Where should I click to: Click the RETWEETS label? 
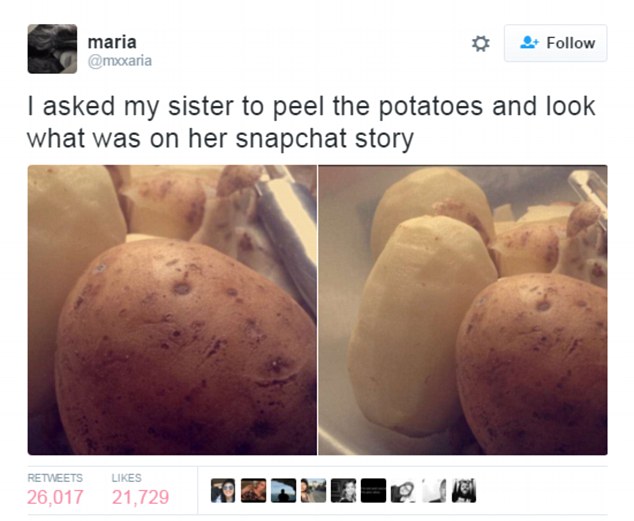pyautogui.click(x=55, y=478)
